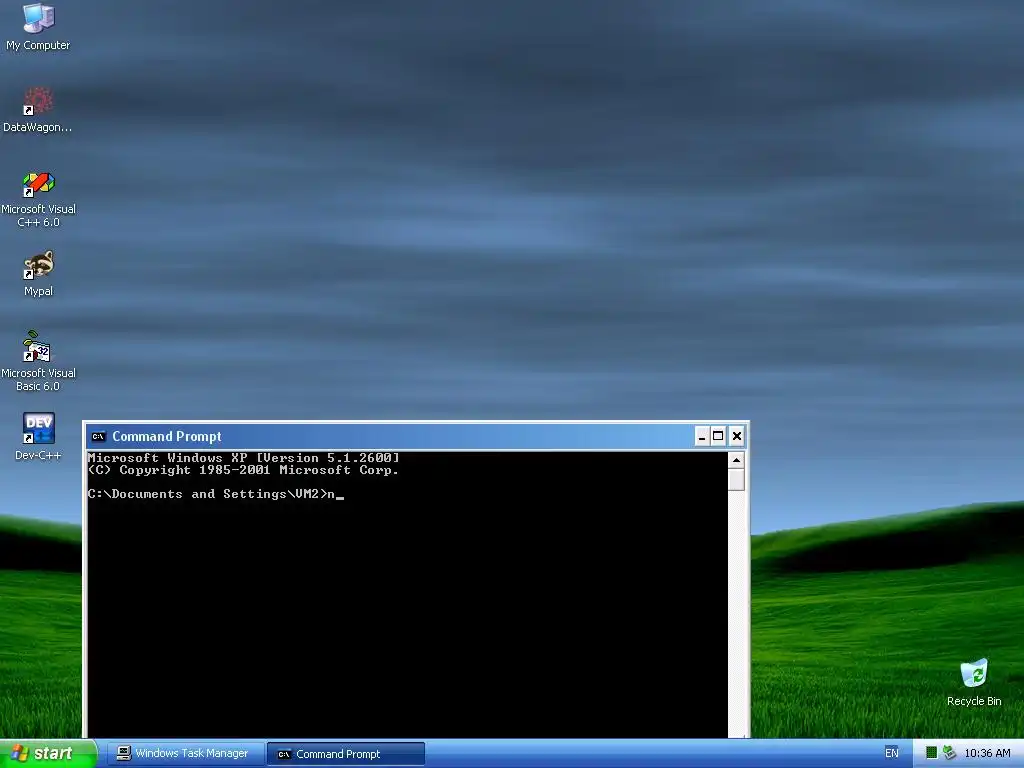Minimize the Command Prompt window

(x=702, y=436)
